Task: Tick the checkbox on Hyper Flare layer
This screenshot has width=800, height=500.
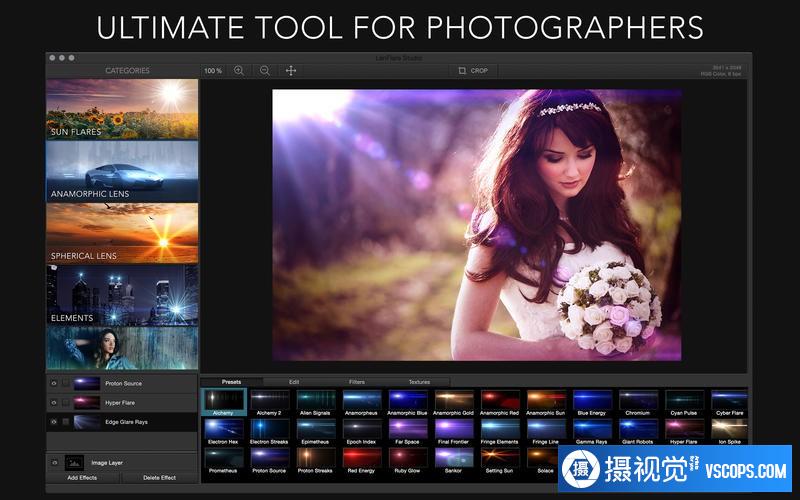Action: pos(66,403)
